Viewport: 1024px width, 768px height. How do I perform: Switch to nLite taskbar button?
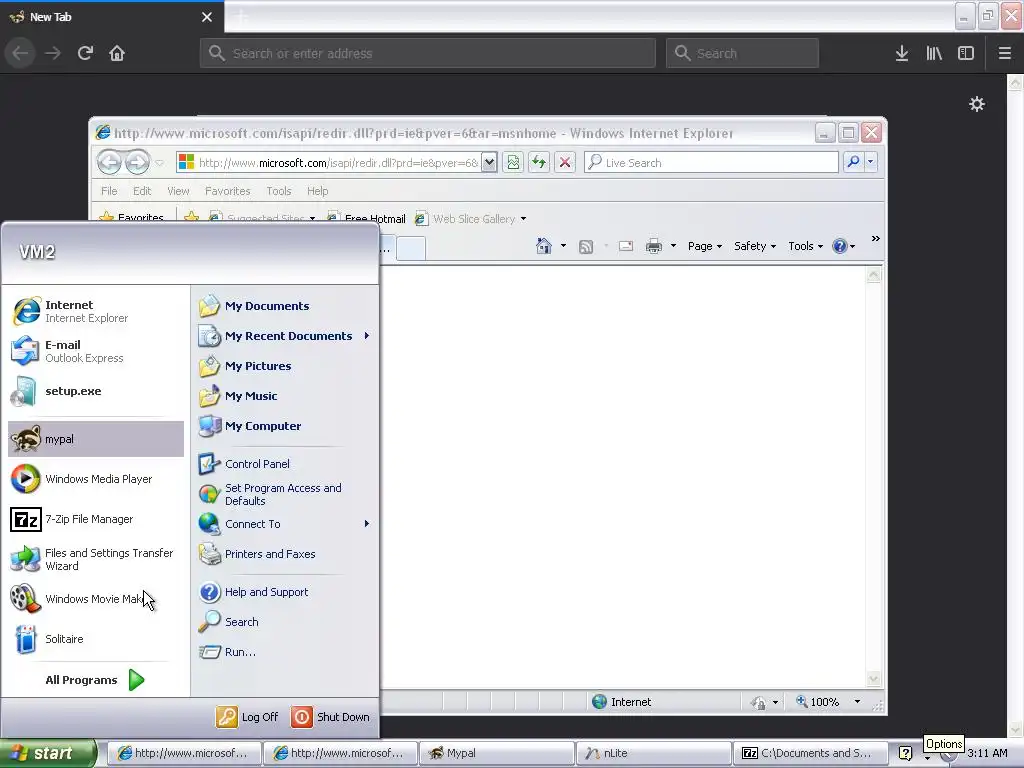(653, 753)
